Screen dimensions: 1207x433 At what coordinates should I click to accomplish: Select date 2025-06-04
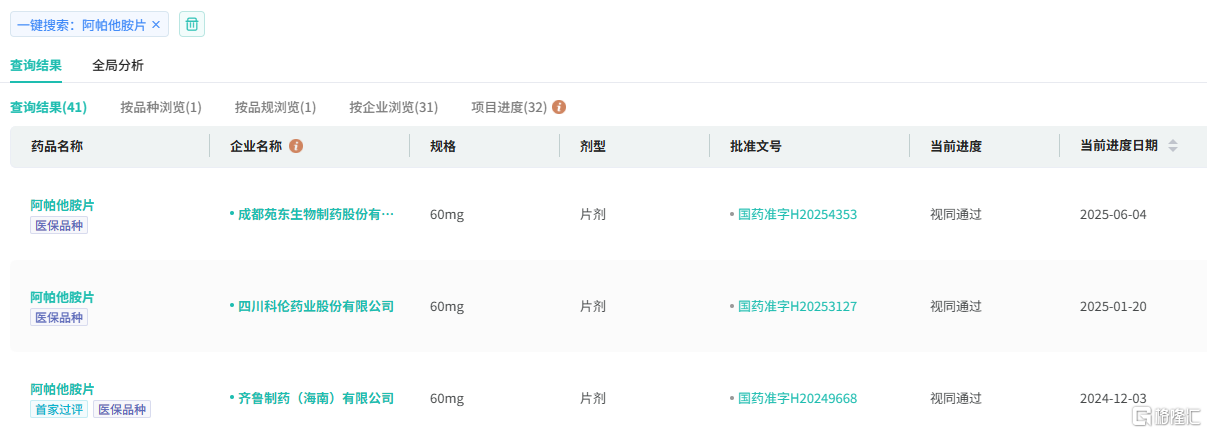tap(1113, 214)
